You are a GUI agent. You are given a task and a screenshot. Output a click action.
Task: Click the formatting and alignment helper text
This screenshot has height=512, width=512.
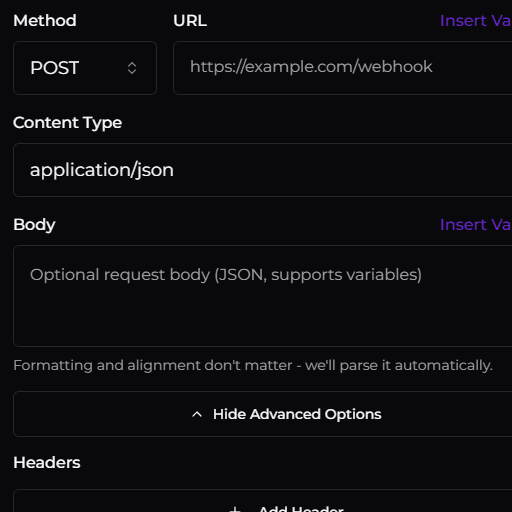tap(253, 365)
